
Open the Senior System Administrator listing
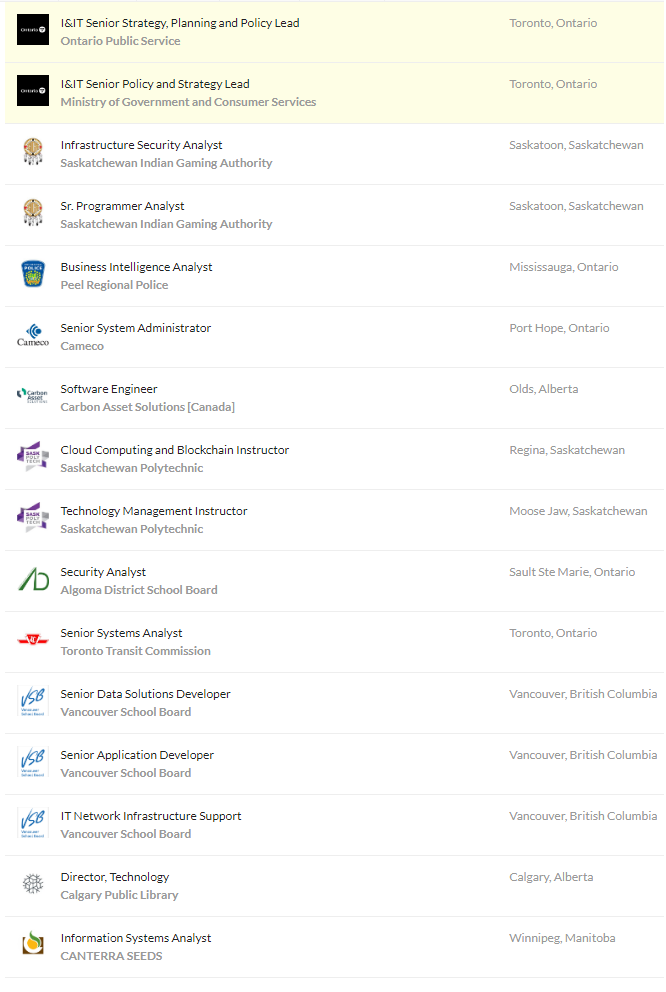[136, 328]
